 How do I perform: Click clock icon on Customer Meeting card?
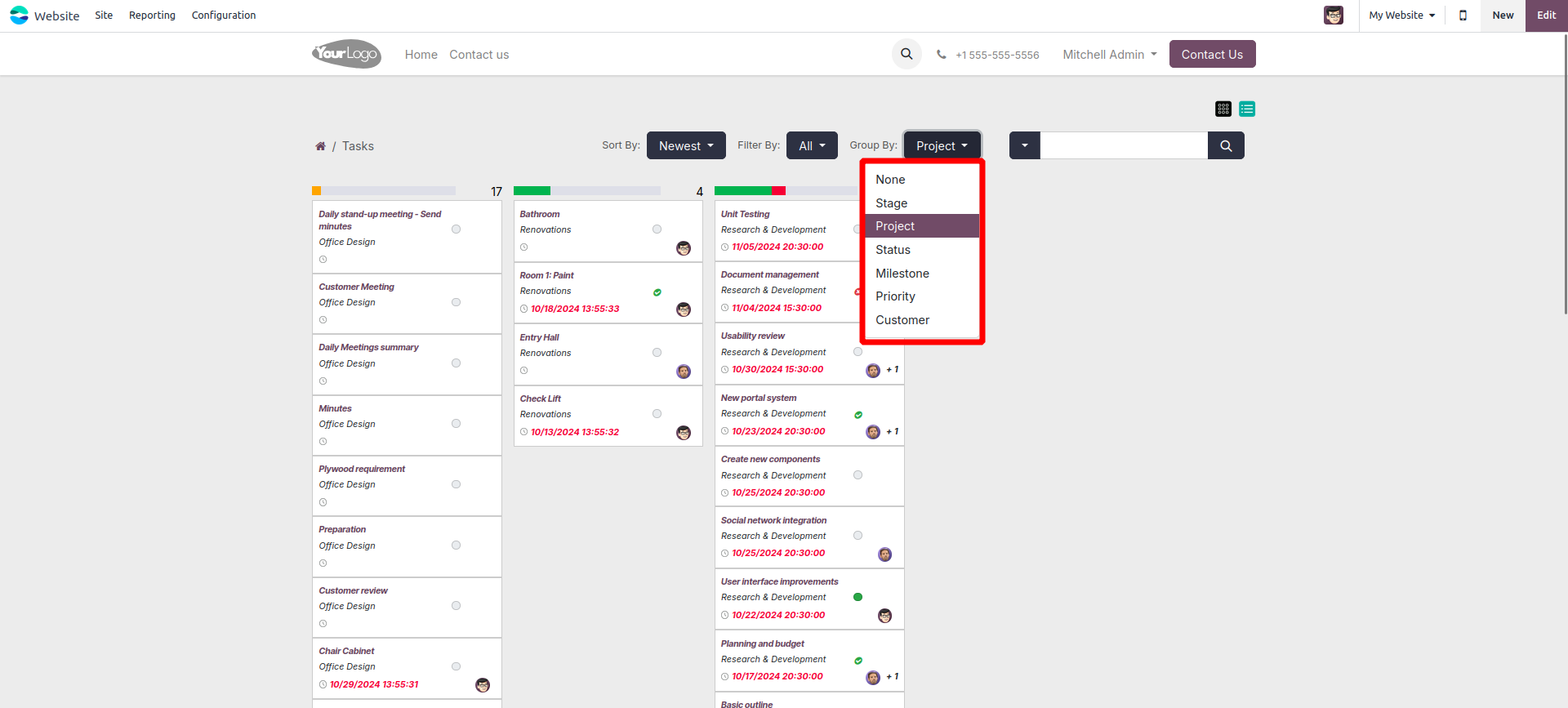(323, 320)
